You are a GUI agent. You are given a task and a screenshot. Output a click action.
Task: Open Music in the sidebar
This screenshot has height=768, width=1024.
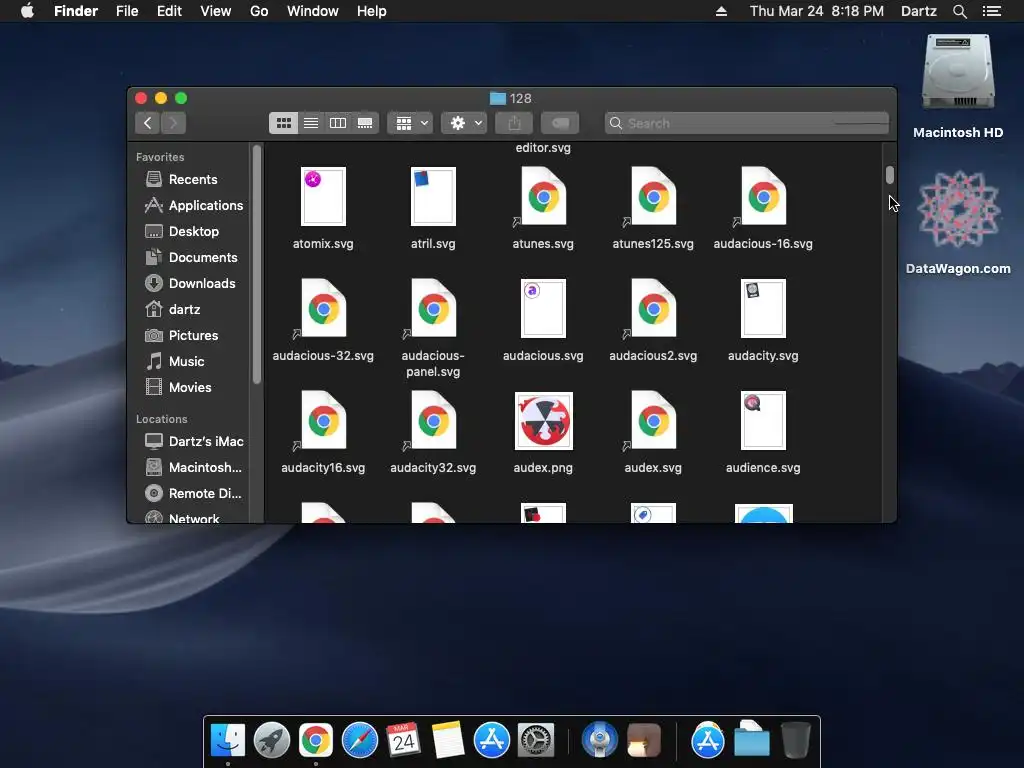pos(174,361)
